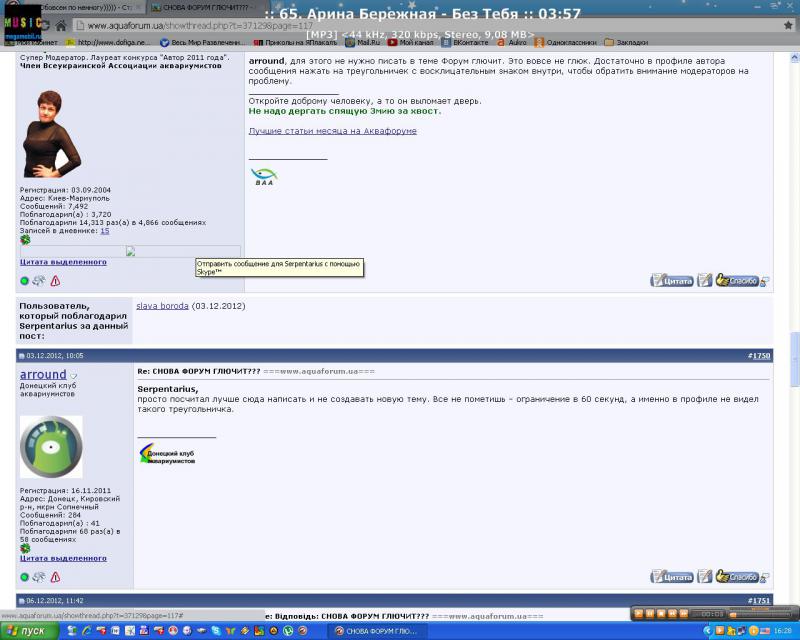The width and height of the screenshot is (800, 640).
Task: Open slava boroda's user profile link
Action: pyautogui.click(x=162, y=306)
